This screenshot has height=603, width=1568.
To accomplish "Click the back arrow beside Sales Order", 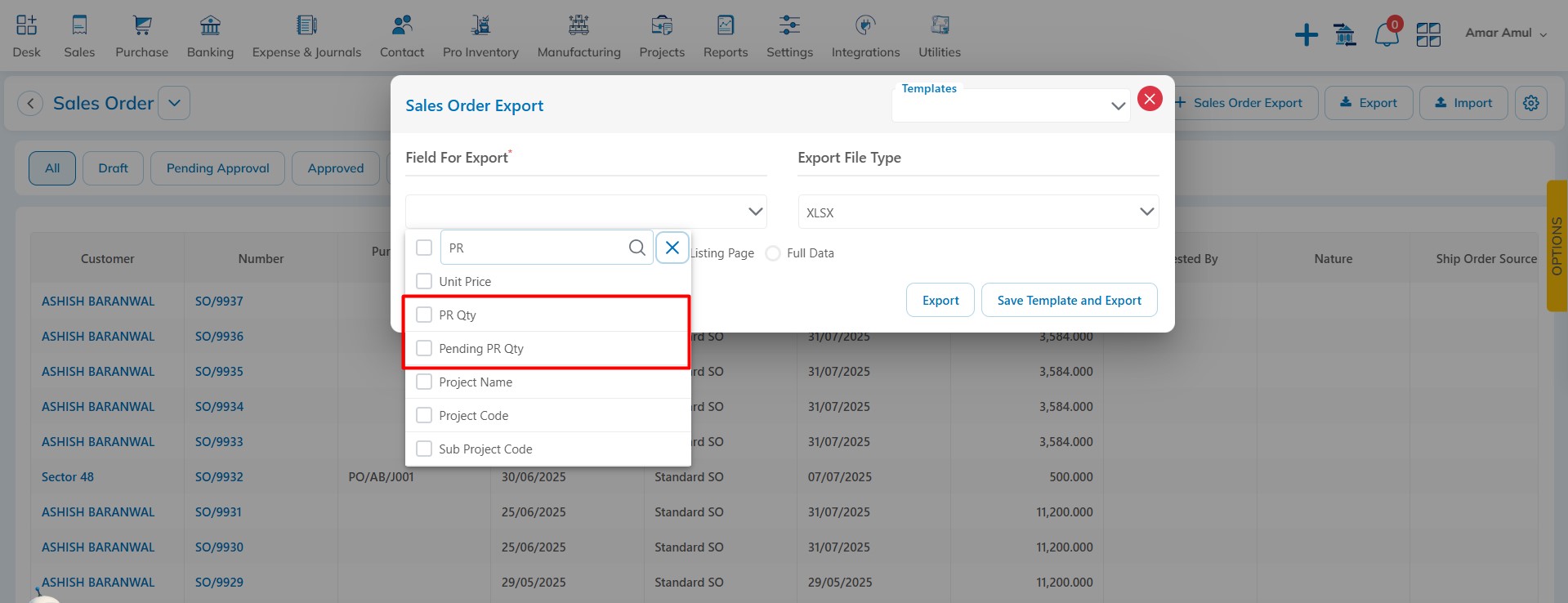I will (x=30, y=103).
